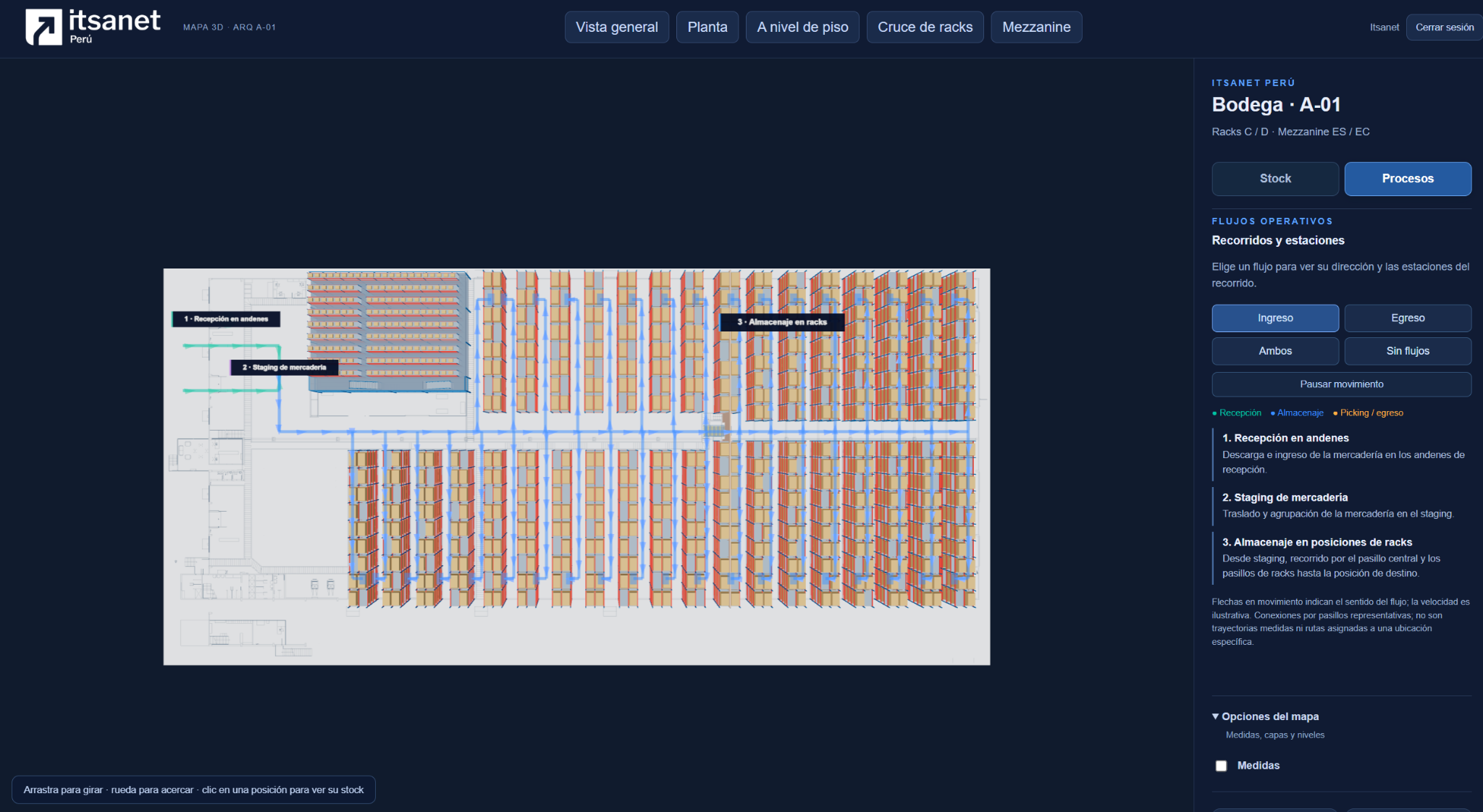The width and height of the screenshot is (1483, 812).
Task: Open the Cruce de racks view
Action: 925,27
